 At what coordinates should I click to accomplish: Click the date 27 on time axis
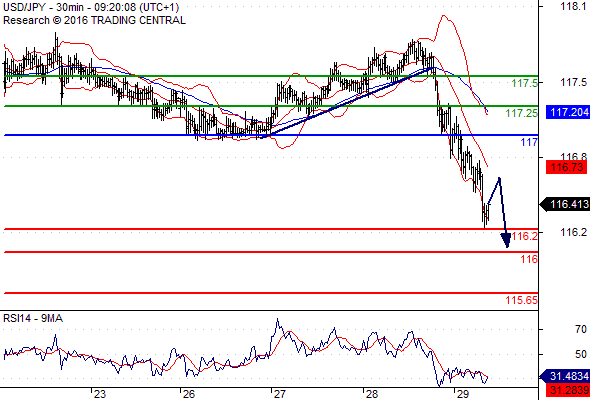coord(280,394)
